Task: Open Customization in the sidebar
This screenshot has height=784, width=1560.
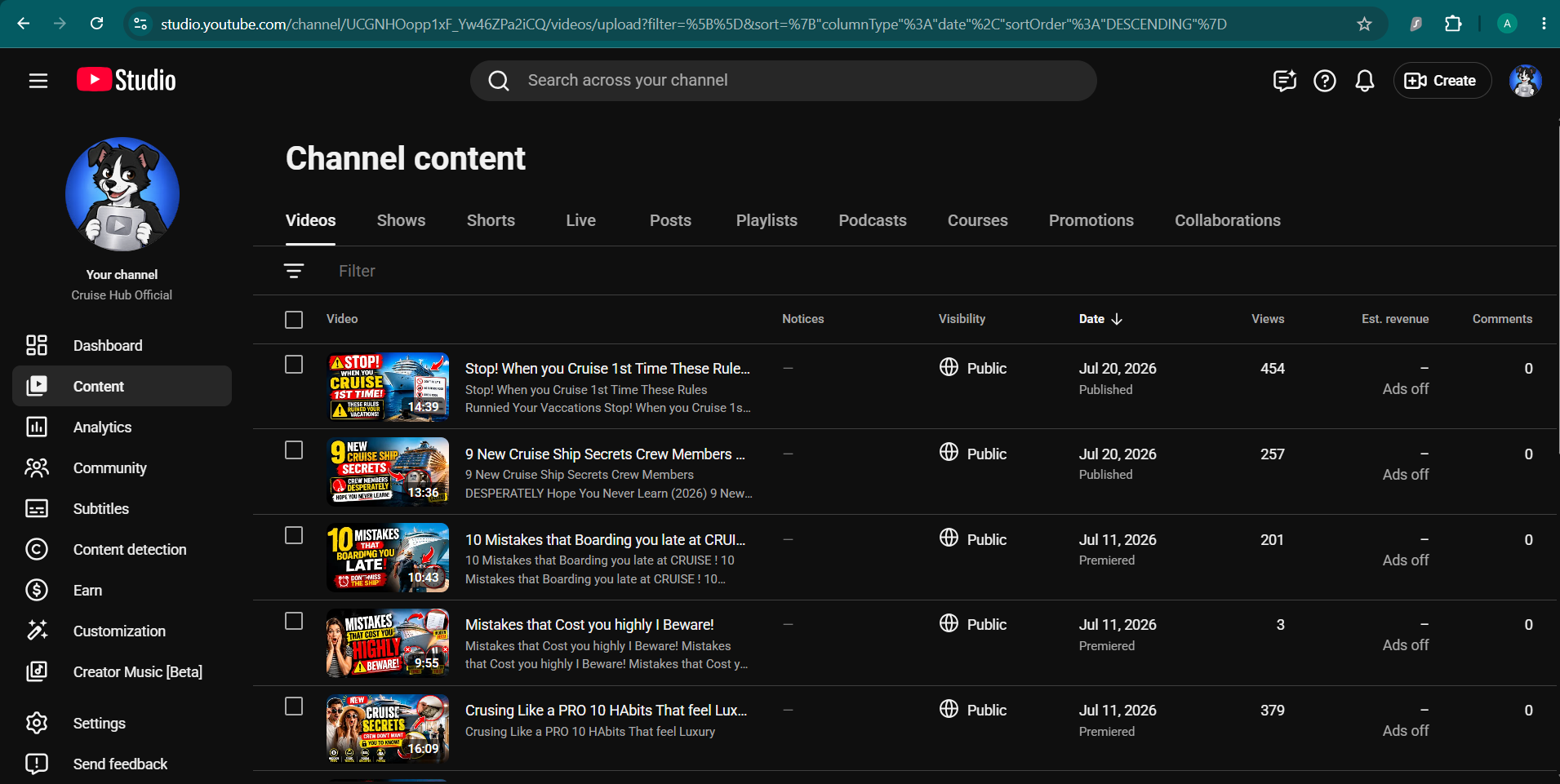Action: 122,631
